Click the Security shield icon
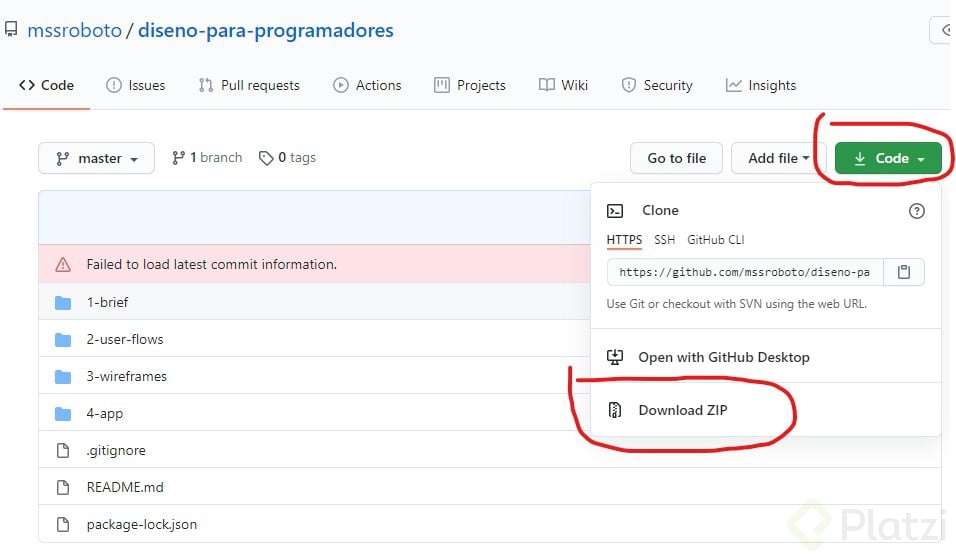956x557 pixels. 629,85
